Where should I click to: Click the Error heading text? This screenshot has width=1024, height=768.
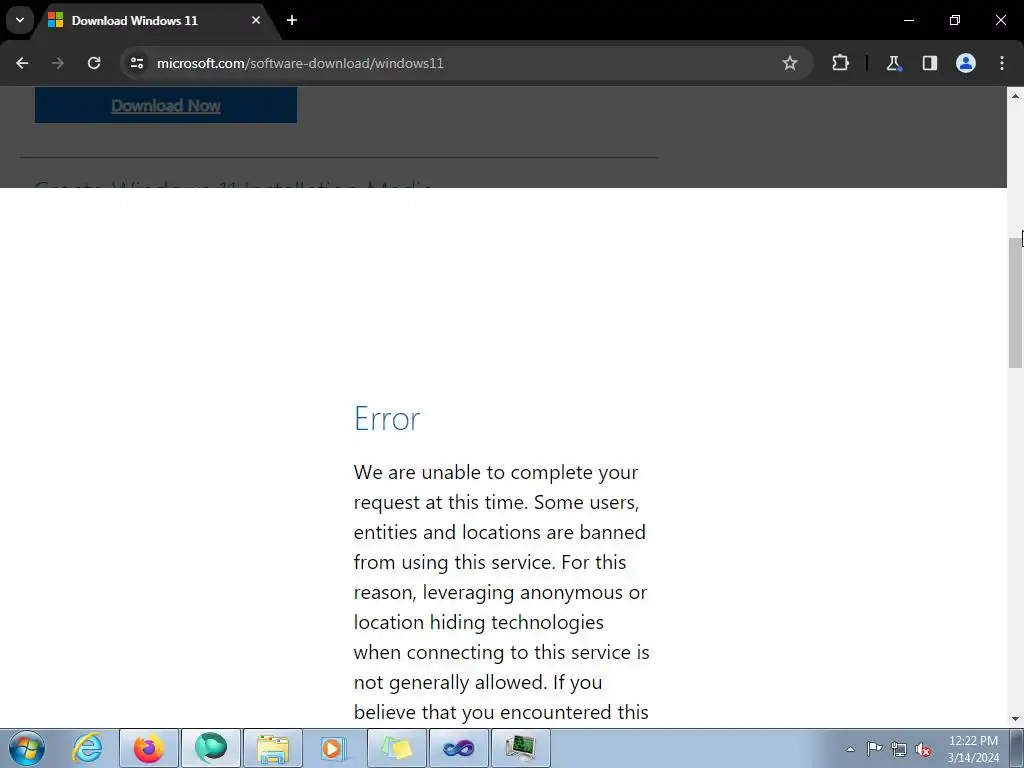pyautogui.click(x=387, y=419)
